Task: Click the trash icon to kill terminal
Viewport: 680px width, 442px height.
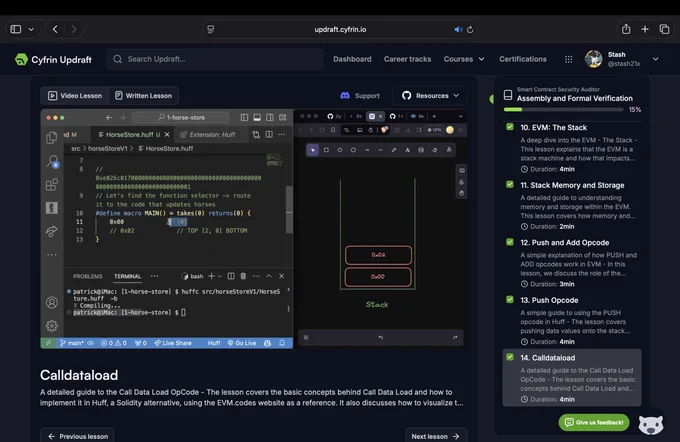Action: coord(243,276)
